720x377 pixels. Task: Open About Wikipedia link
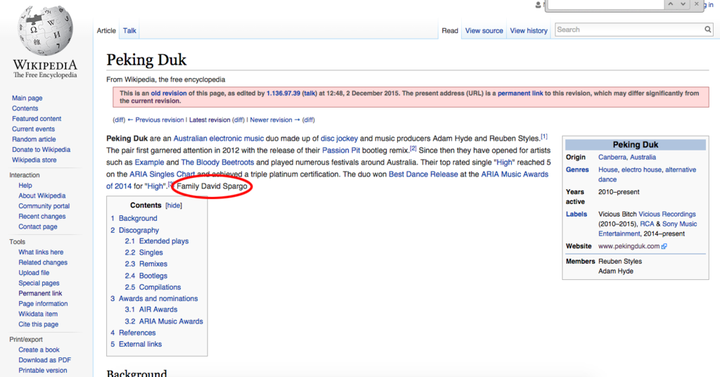coord(42,196)
